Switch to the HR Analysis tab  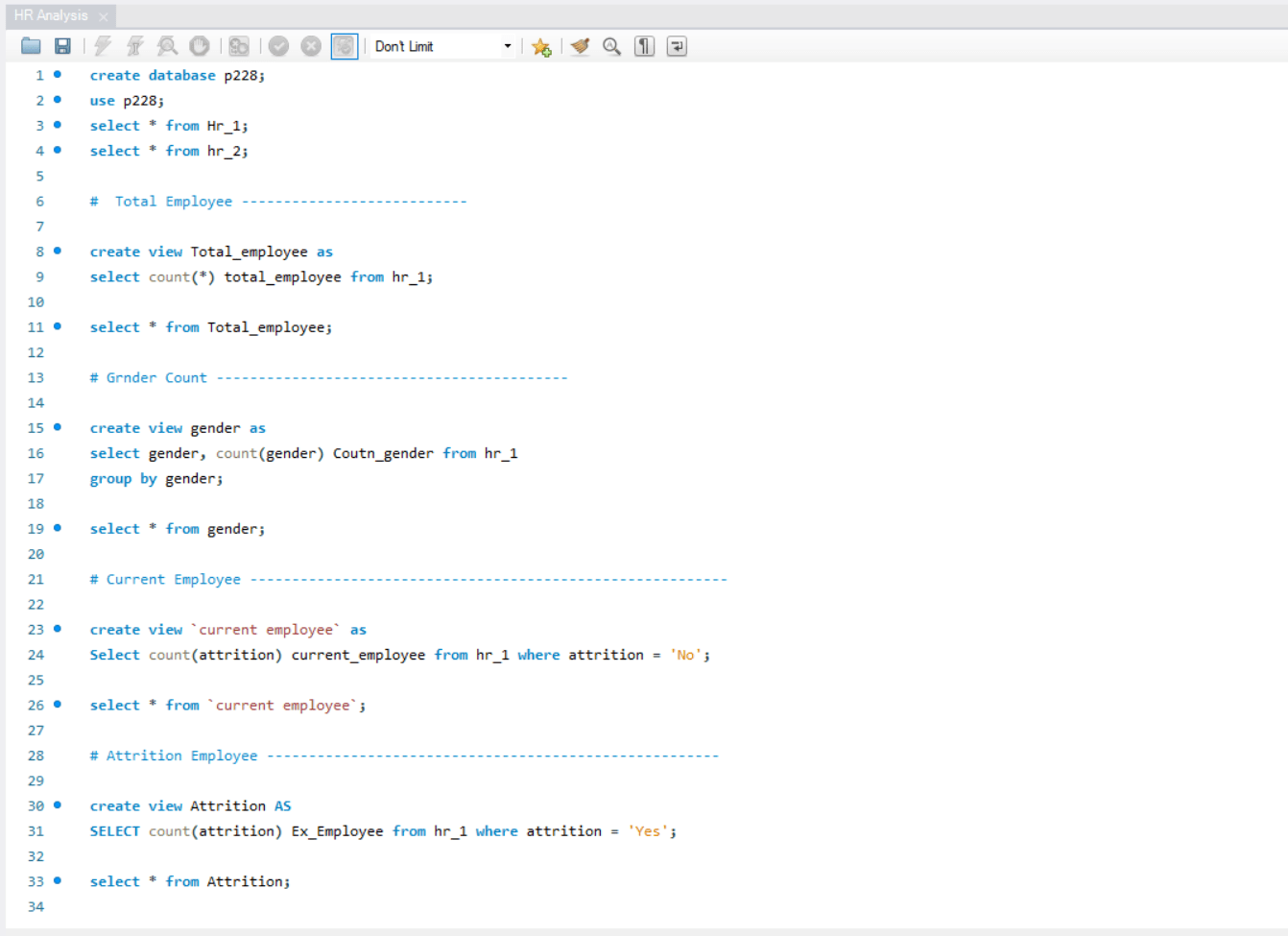[x=51, y=15]
